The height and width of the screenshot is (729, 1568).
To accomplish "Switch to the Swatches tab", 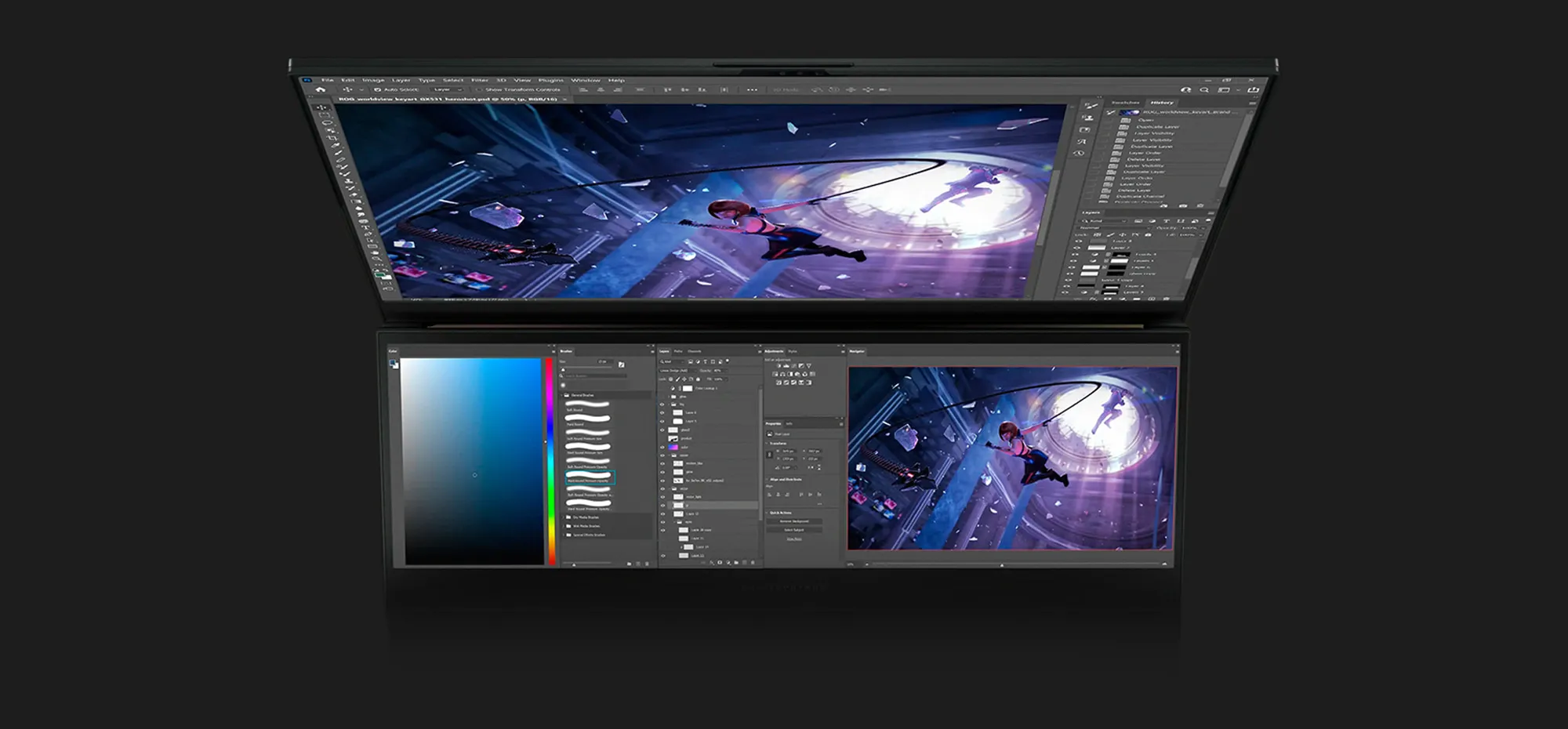I will coord(1125,103).
